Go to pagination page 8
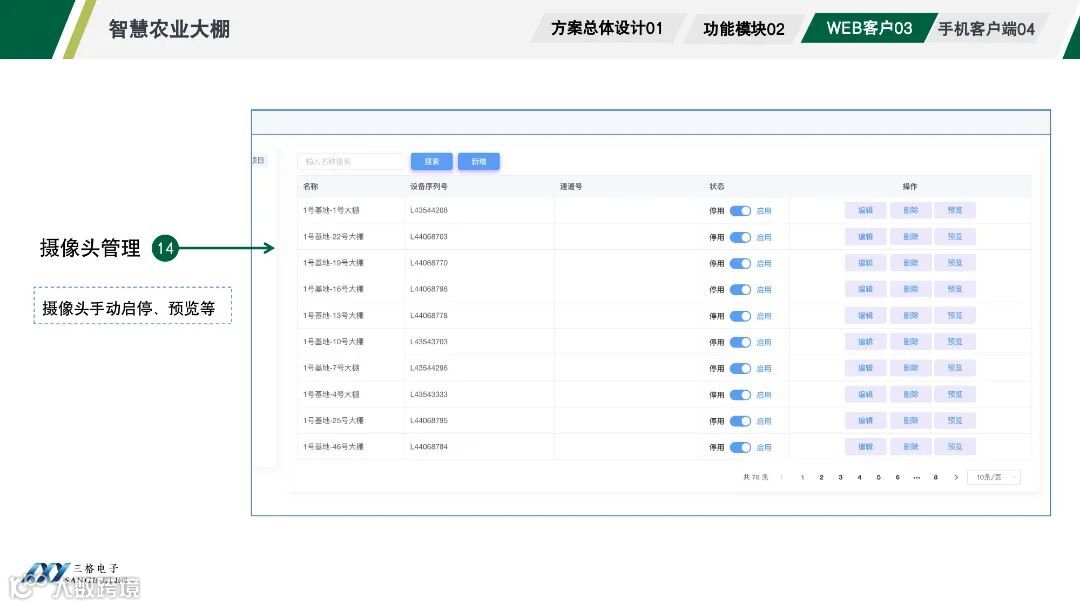 pos(935,477)
